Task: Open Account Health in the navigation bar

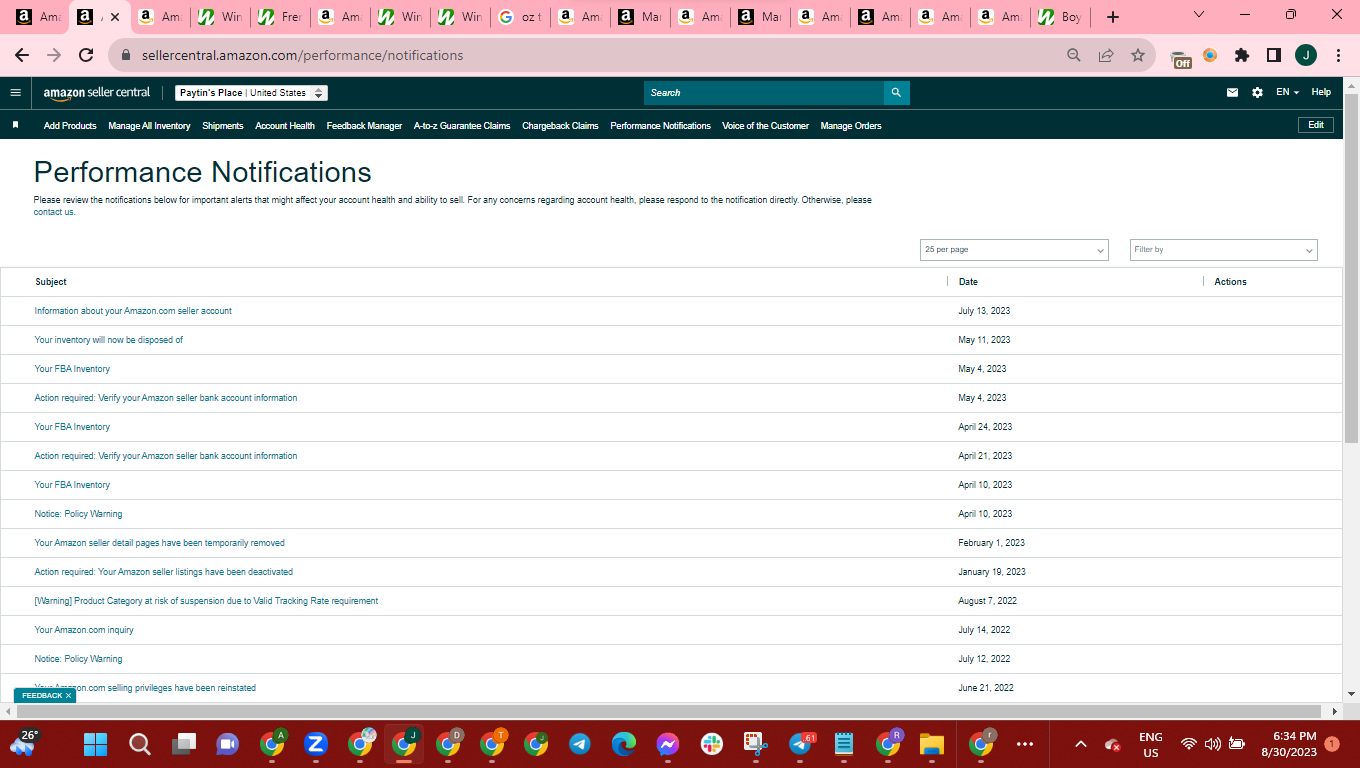Action: coord(285,126)
